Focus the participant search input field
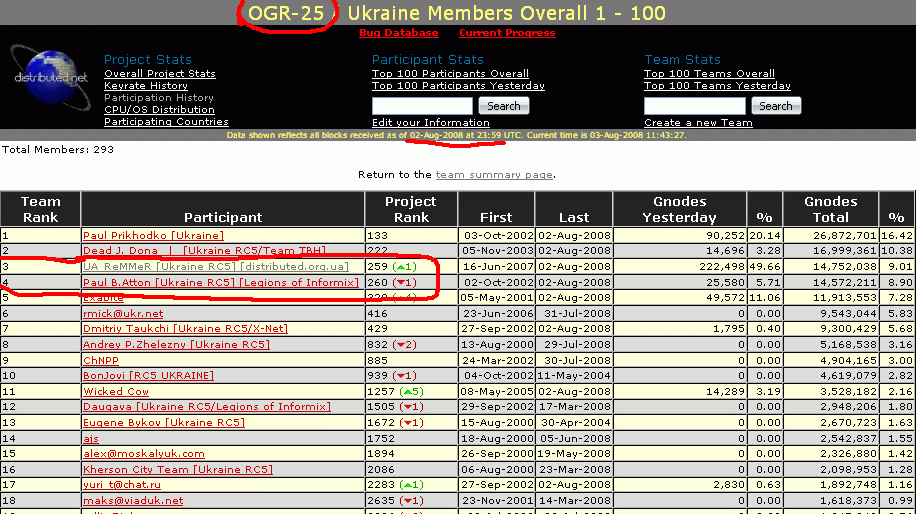This screenshot has width=917, height=514. (422, 106)
